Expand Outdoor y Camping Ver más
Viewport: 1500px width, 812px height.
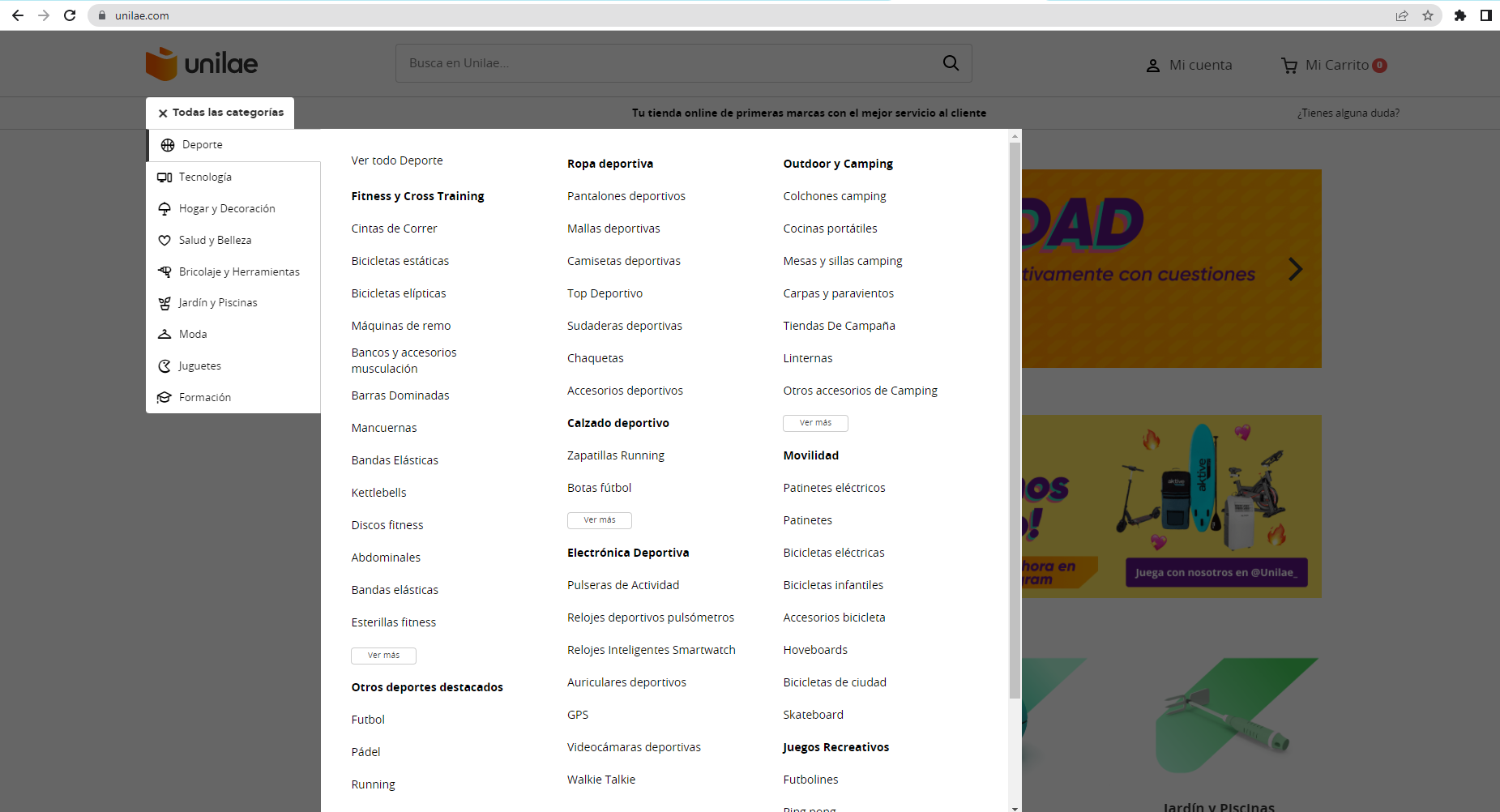815,423
